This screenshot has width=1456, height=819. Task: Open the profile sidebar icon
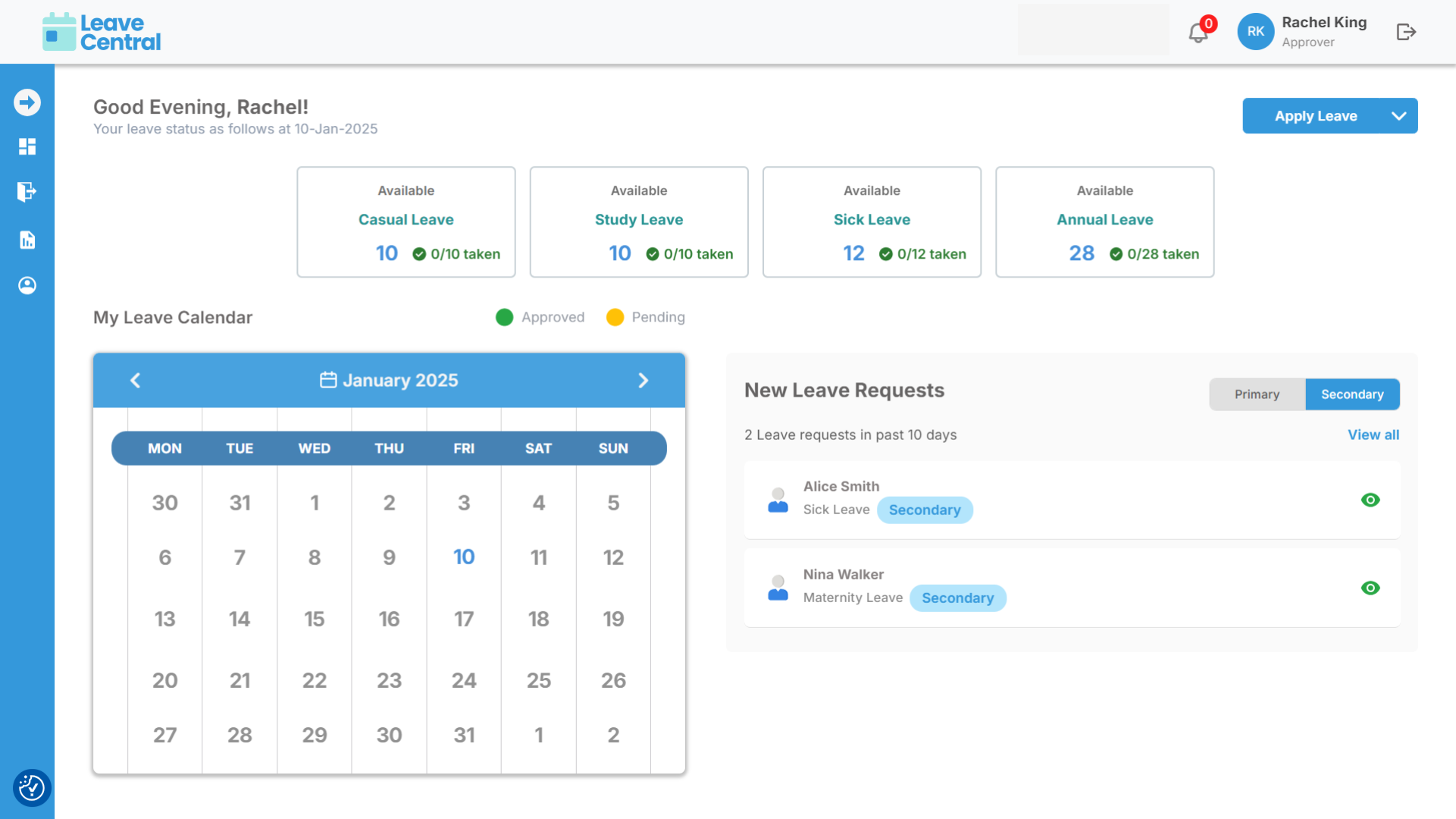point(27,285)
